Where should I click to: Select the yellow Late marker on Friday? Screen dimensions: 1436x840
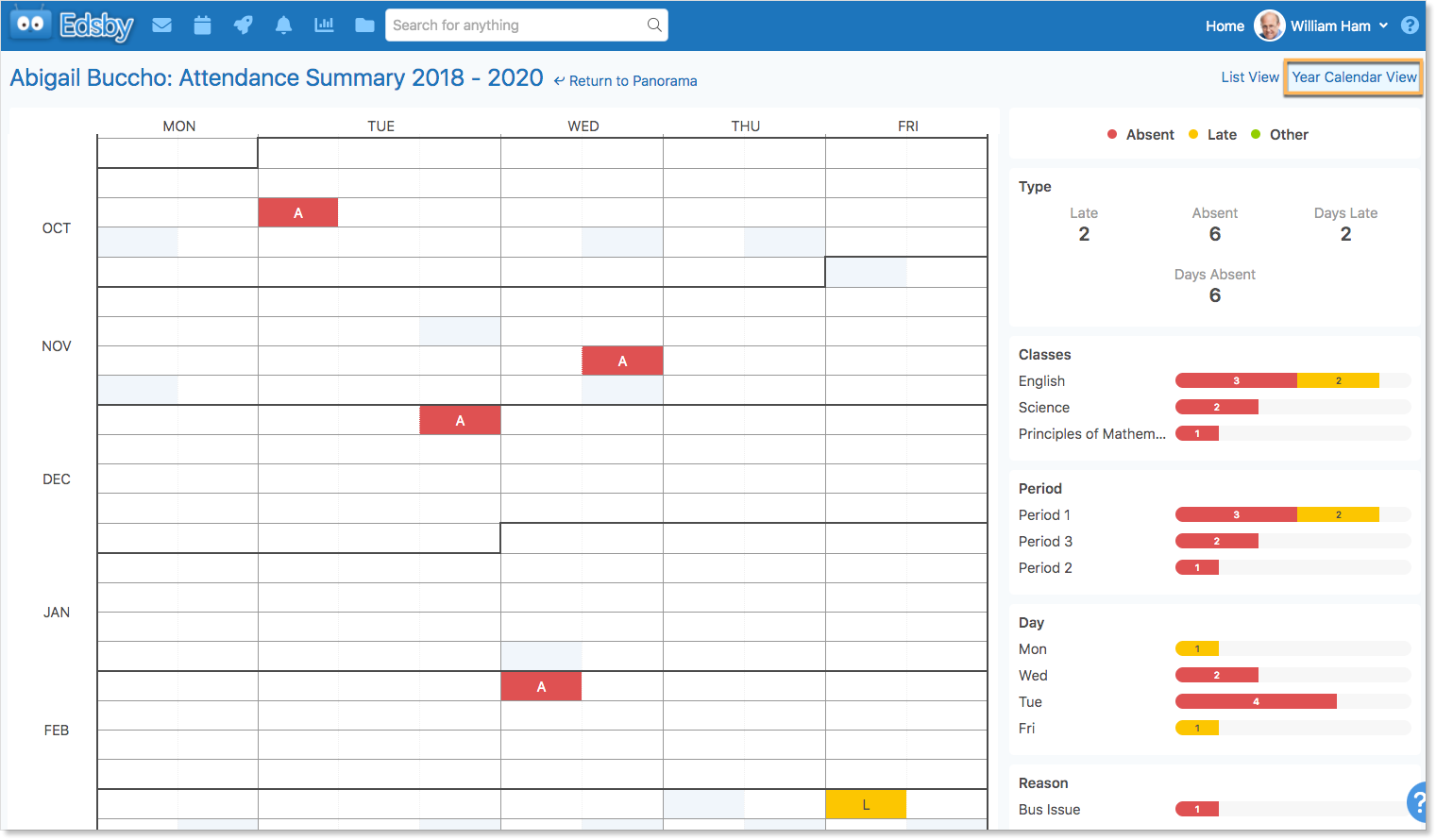(x=866, y=805)
